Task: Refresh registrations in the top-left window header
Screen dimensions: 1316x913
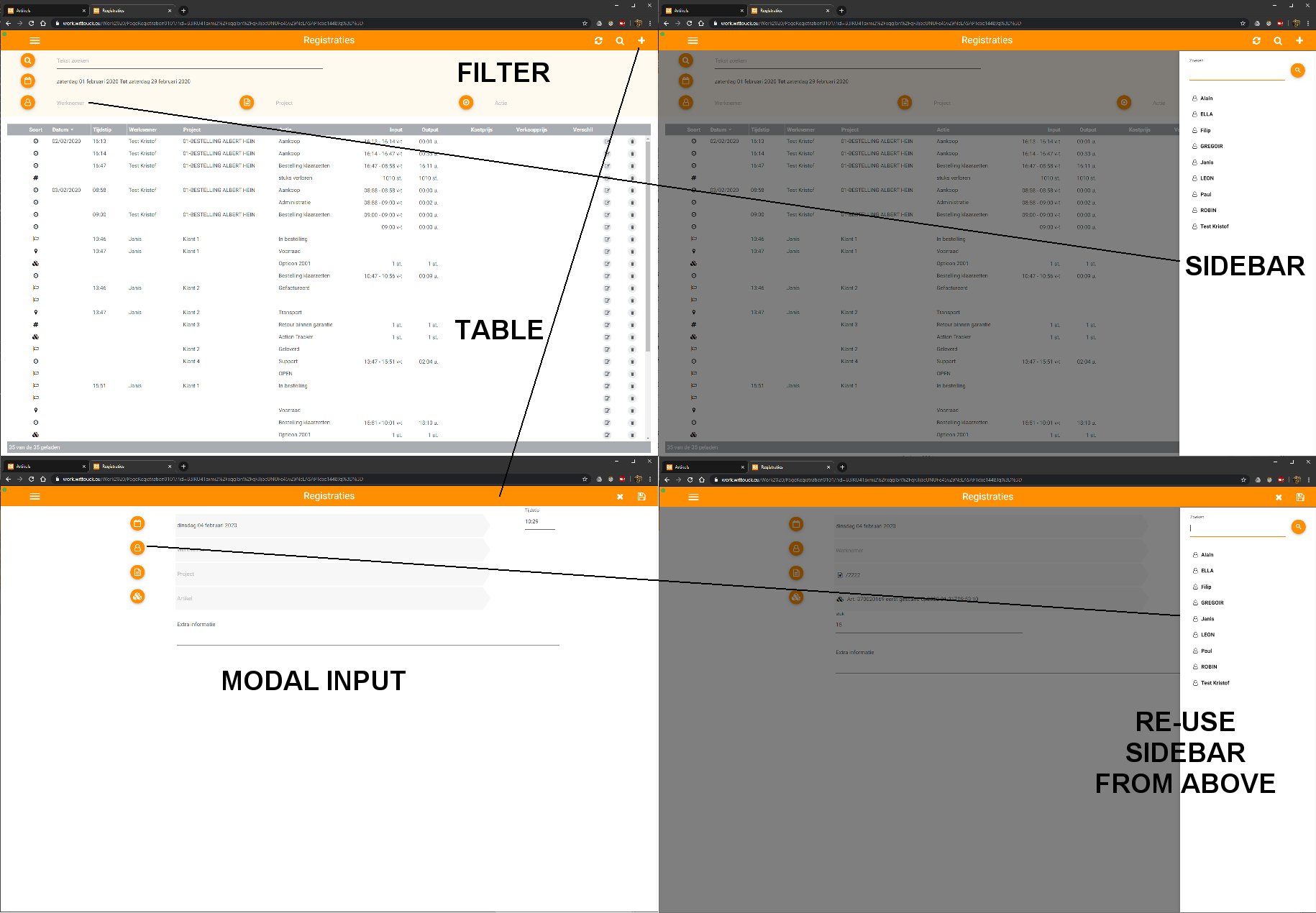Action: (x=598, y=41)
